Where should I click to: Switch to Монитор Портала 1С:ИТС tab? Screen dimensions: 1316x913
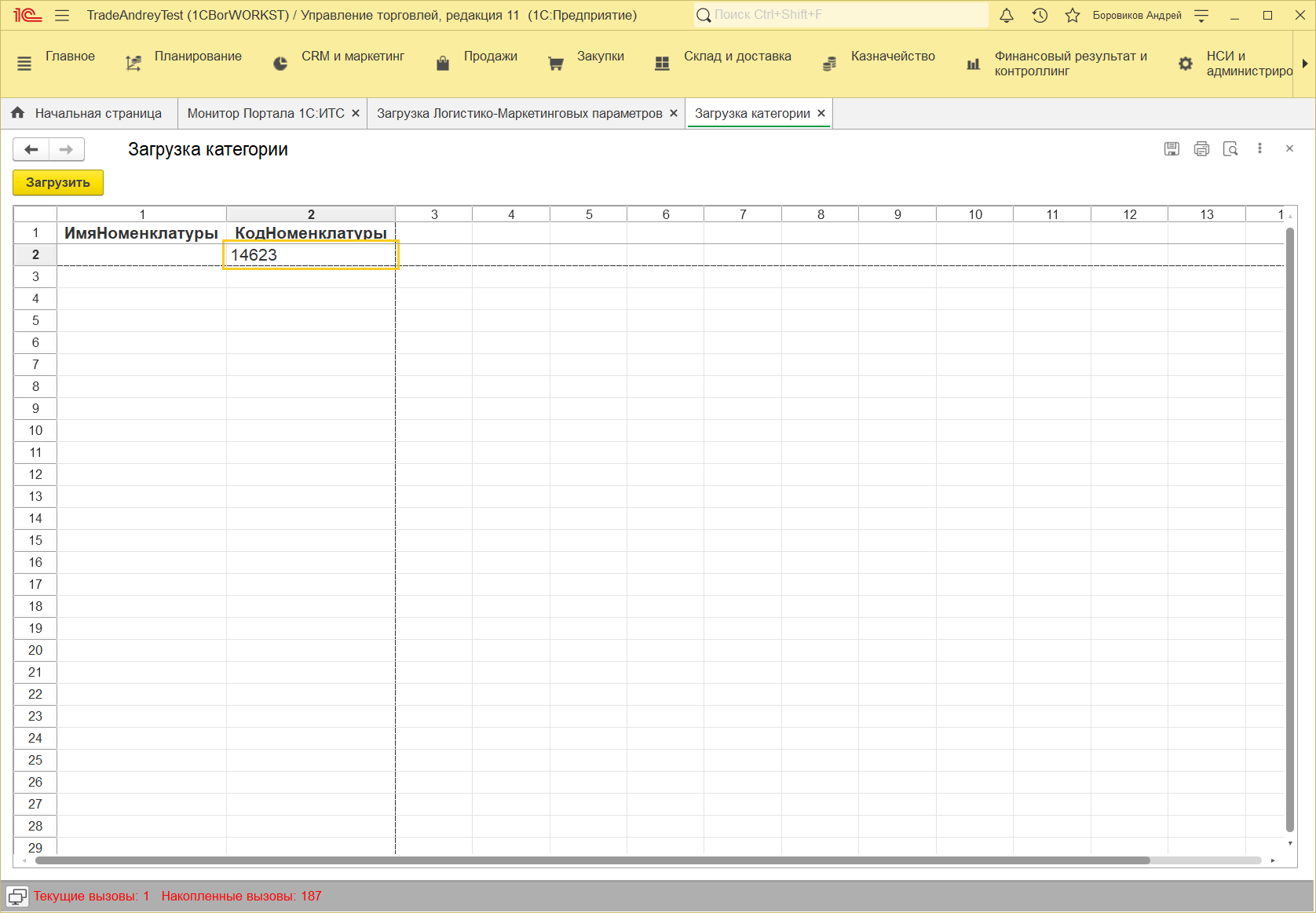(x=265, y=114)
